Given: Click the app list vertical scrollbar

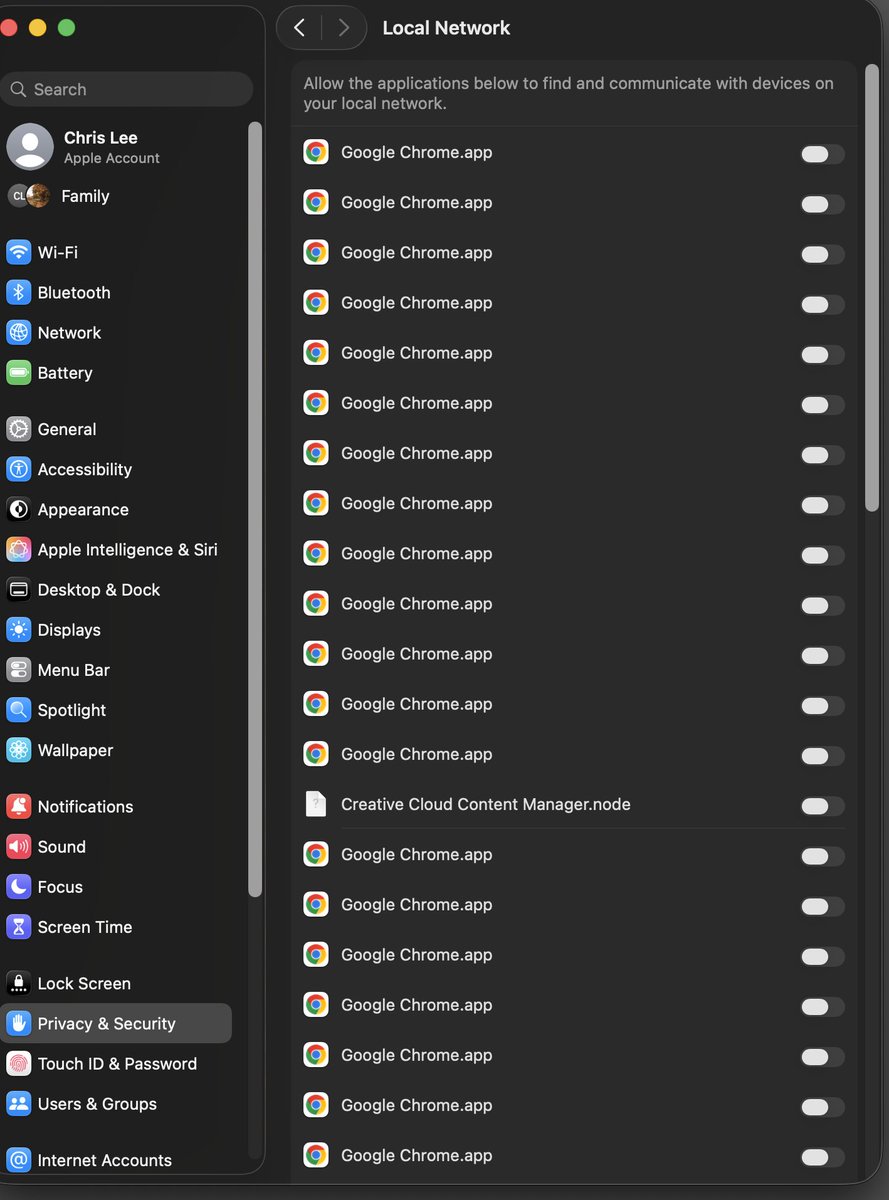Looking at the screenshot, I should point(871,288).
